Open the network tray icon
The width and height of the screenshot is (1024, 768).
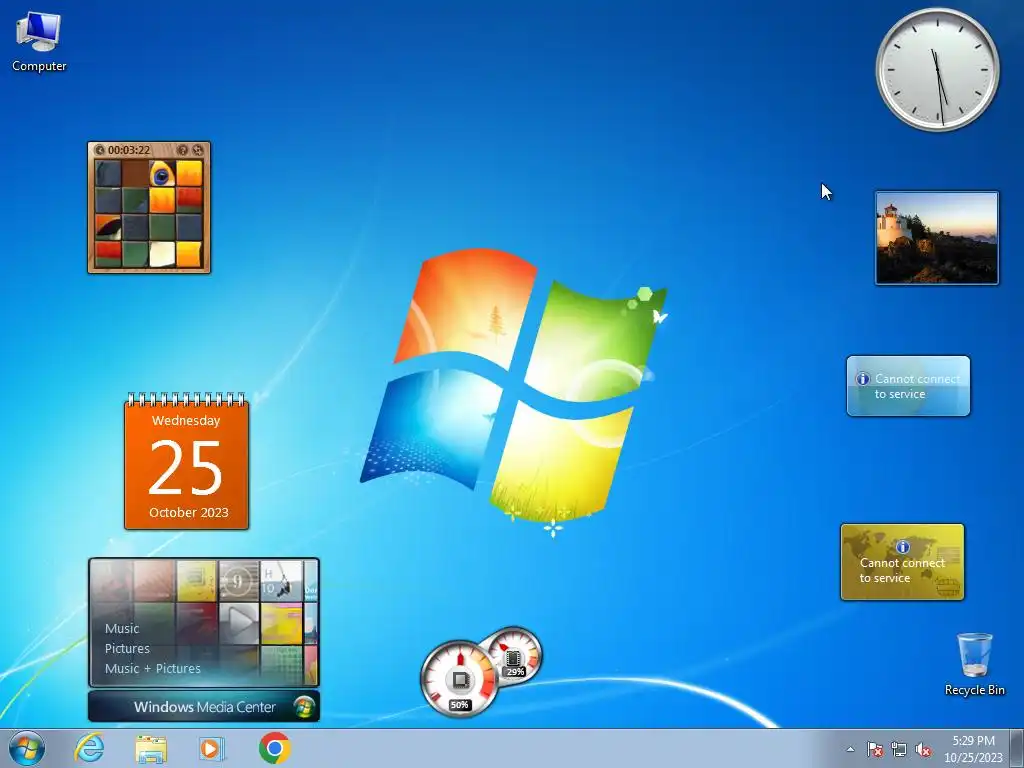(x=899, y=750)
